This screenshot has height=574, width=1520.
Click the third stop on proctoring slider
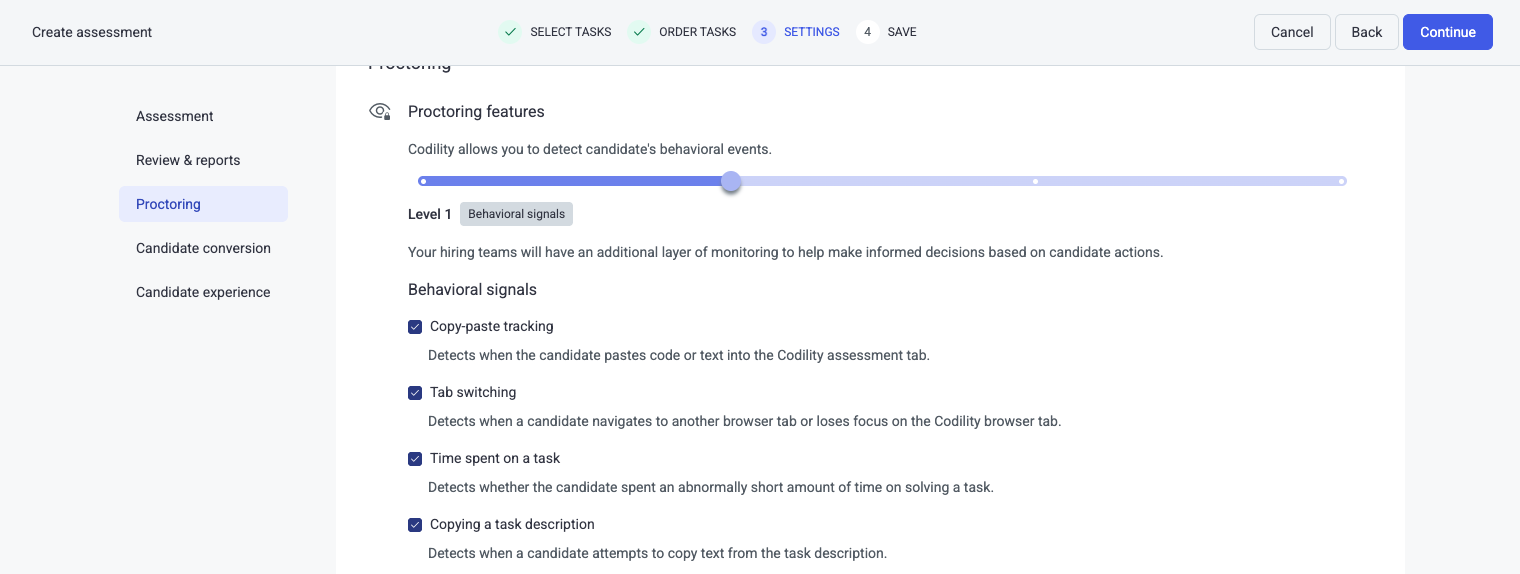pos(1035,182)
